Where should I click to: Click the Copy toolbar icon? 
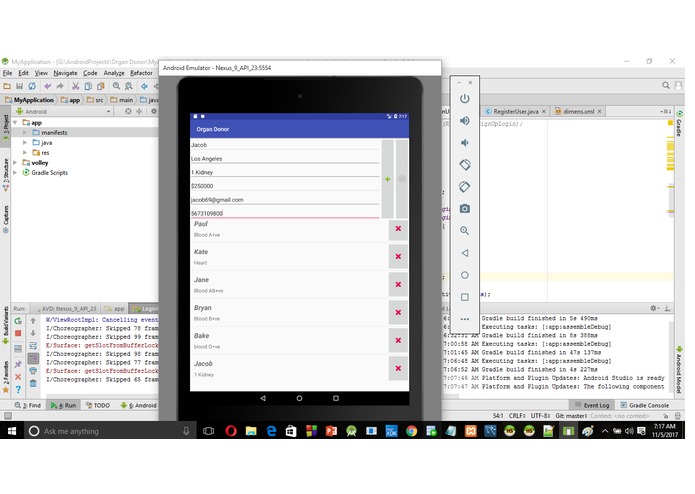click(x=88, y=86)
